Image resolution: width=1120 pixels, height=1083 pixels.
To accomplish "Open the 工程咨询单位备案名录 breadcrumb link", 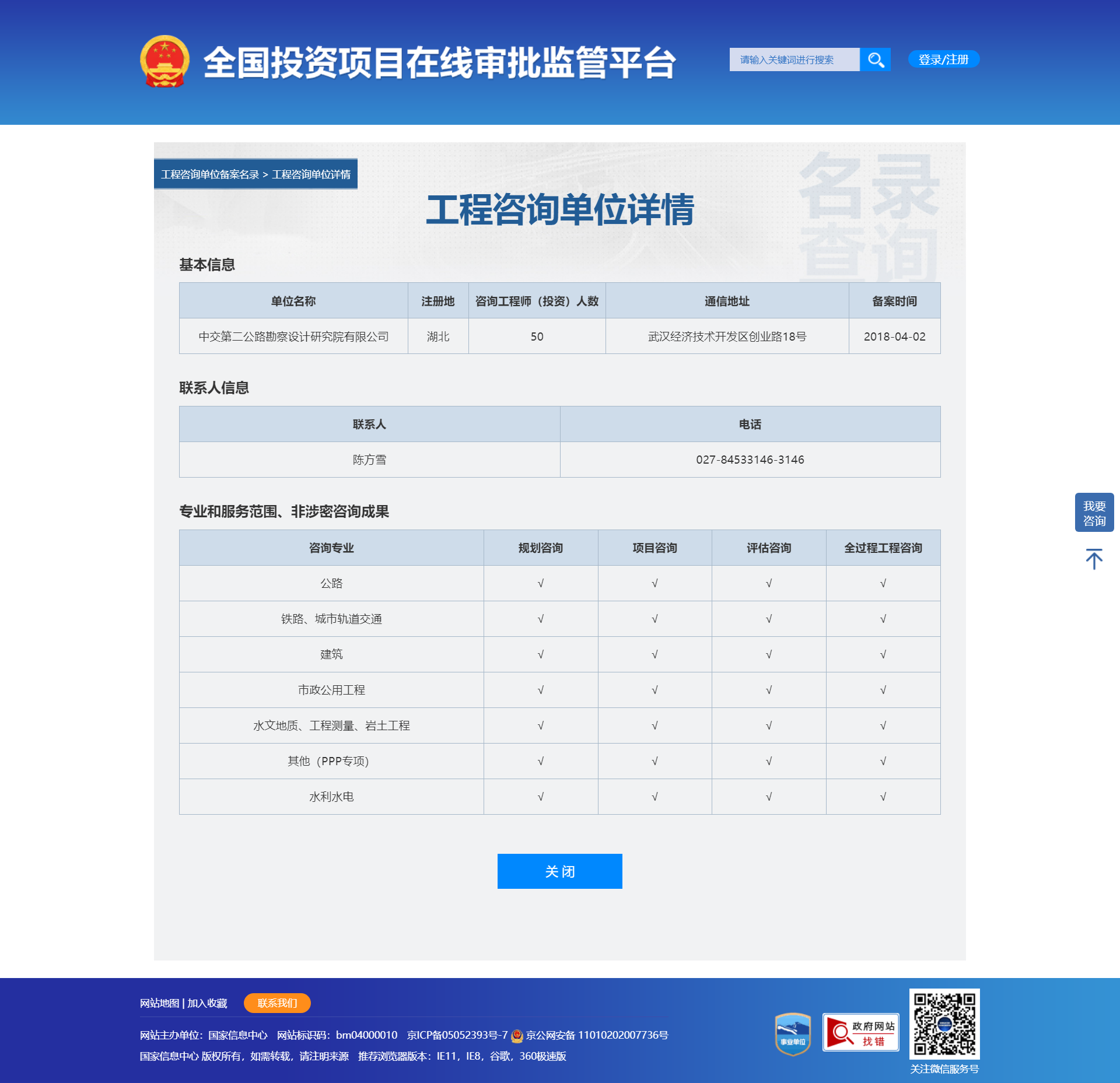I will [x=210, y=173].
